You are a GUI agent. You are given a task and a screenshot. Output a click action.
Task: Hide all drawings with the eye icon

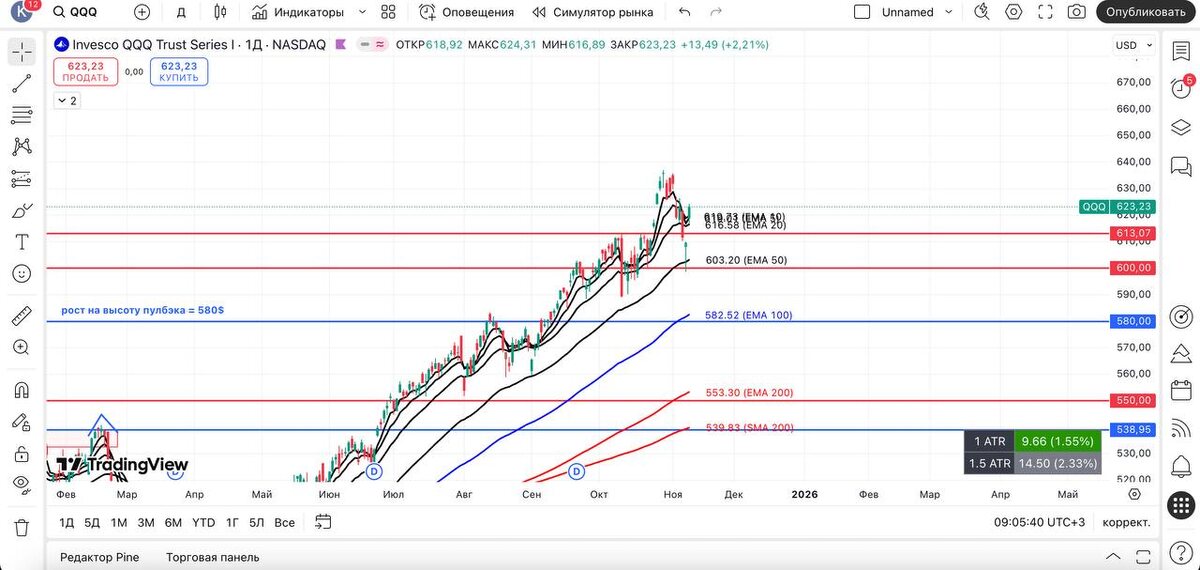pyautogui.click(x=21, y=484)
